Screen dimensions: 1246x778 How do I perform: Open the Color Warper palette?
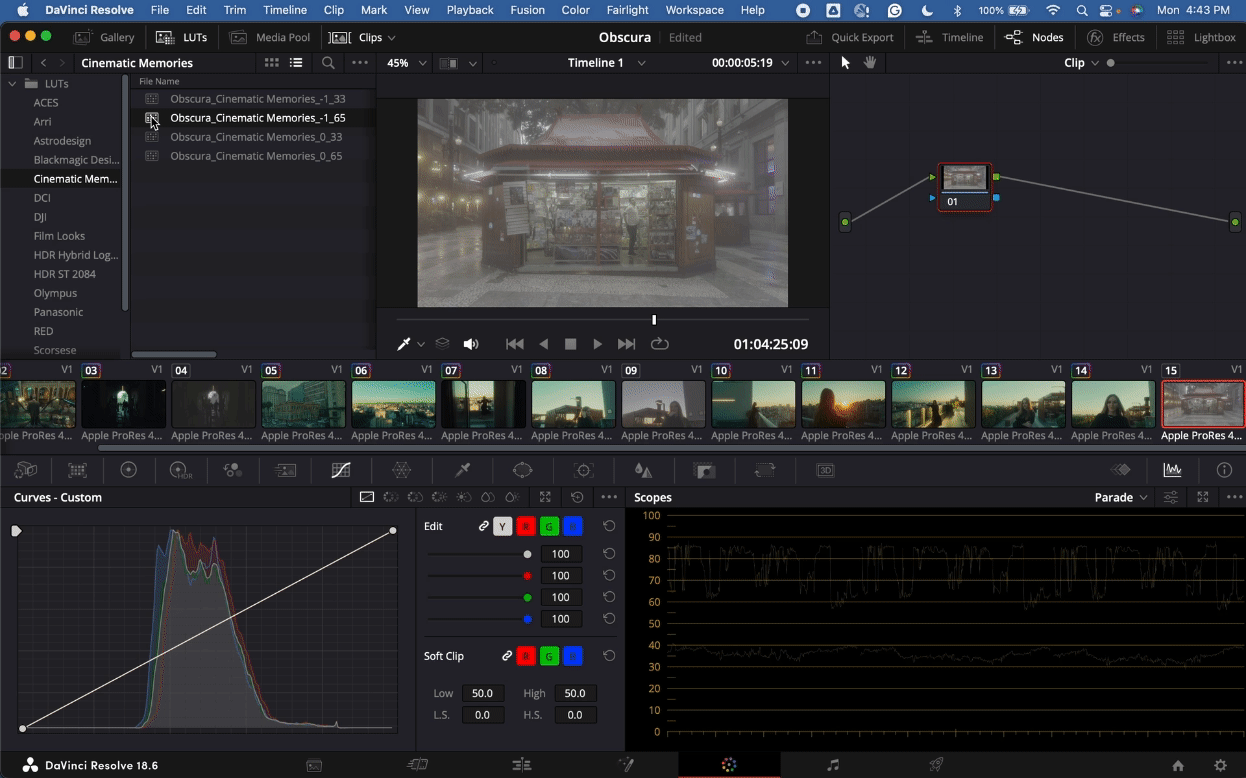pyautogui.click(x=401, y=470)
